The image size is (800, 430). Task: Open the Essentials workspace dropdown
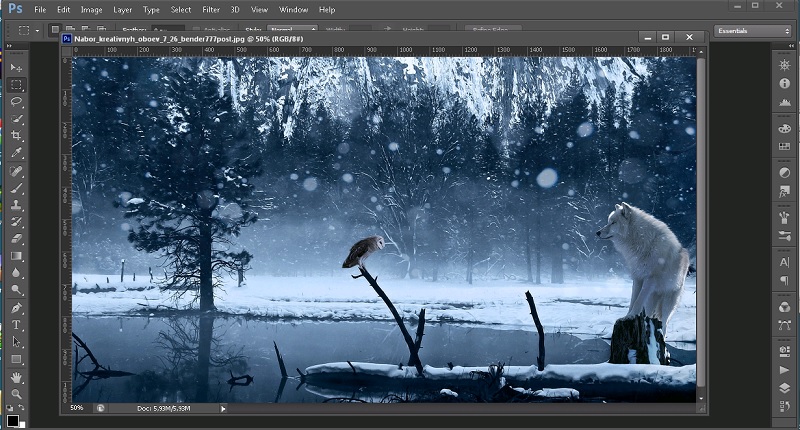point(753,31)
